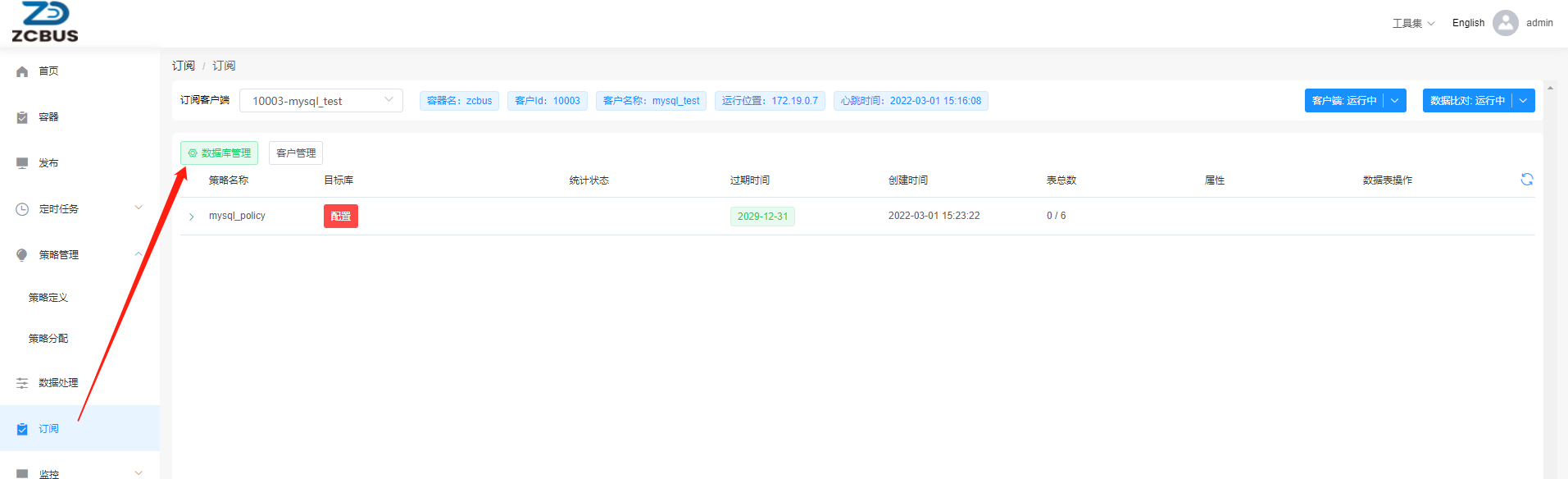Expand the mysql_policy table row
This screenshot has width=1568, height=479.
[191, 217]
